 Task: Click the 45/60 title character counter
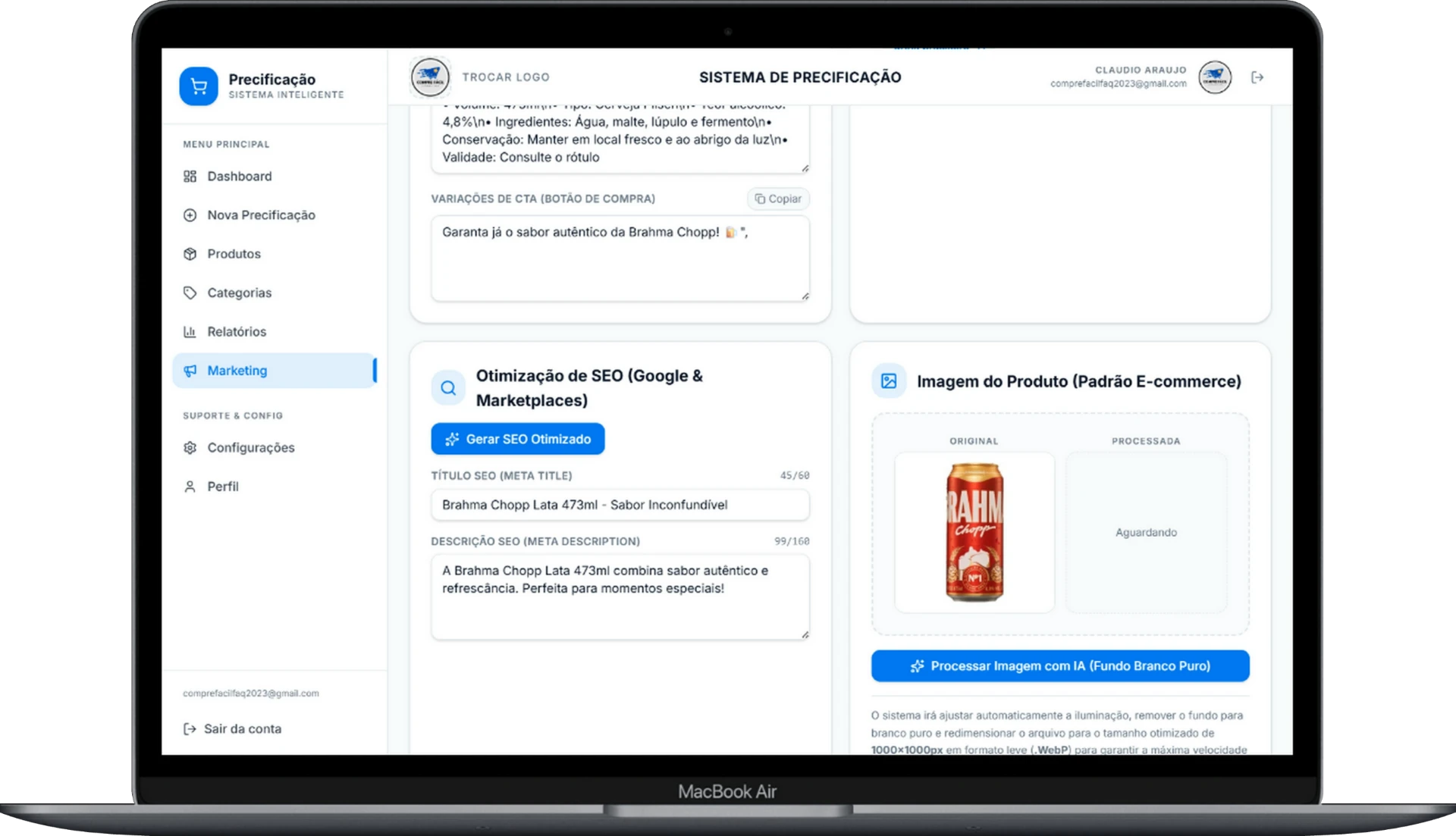coord(795,475)
